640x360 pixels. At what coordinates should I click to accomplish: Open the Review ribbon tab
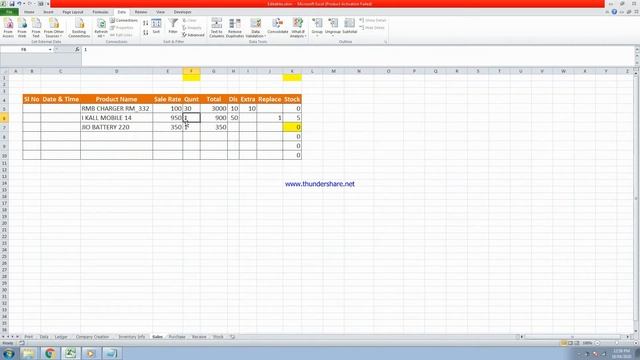point(141,12)
